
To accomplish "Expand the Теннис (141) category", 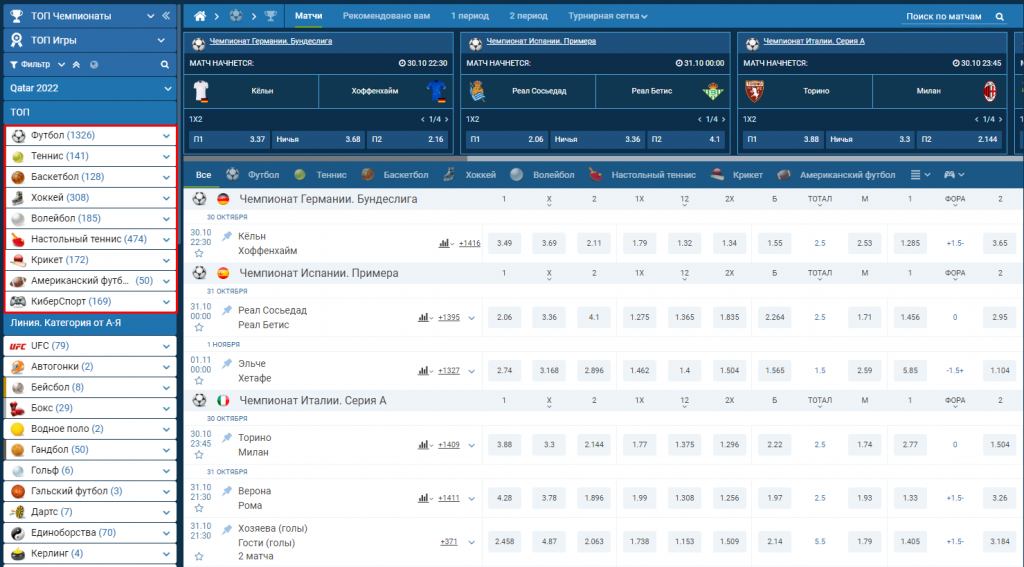I will pyautogui.click(x=166, y=156).
